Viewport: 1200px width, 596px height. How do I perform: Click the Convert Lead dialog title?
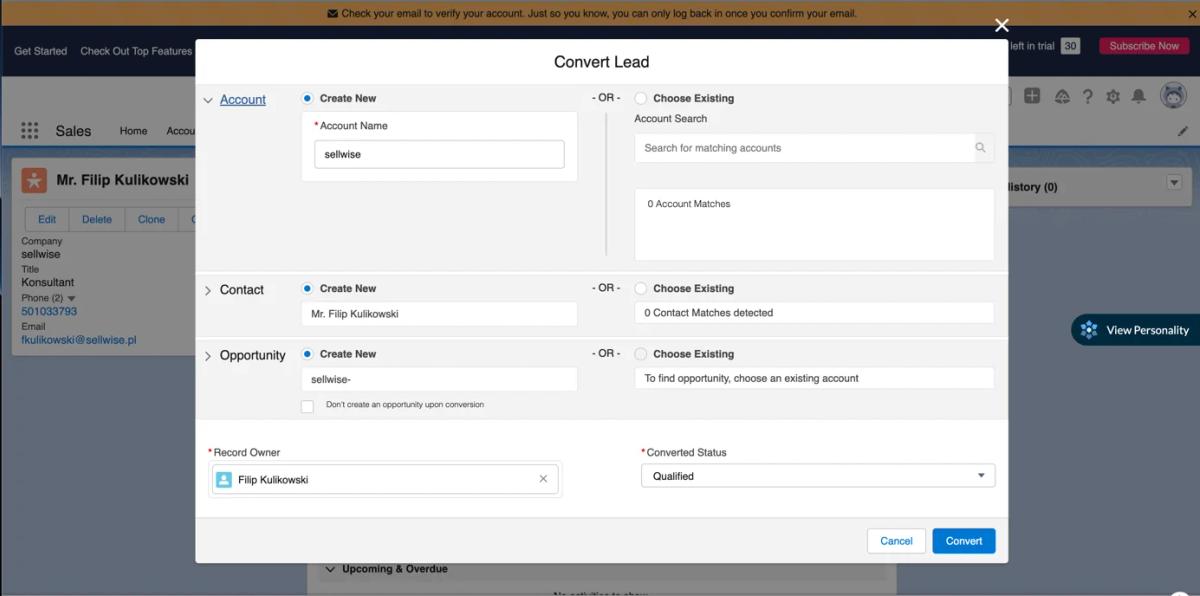click(601, 62)
